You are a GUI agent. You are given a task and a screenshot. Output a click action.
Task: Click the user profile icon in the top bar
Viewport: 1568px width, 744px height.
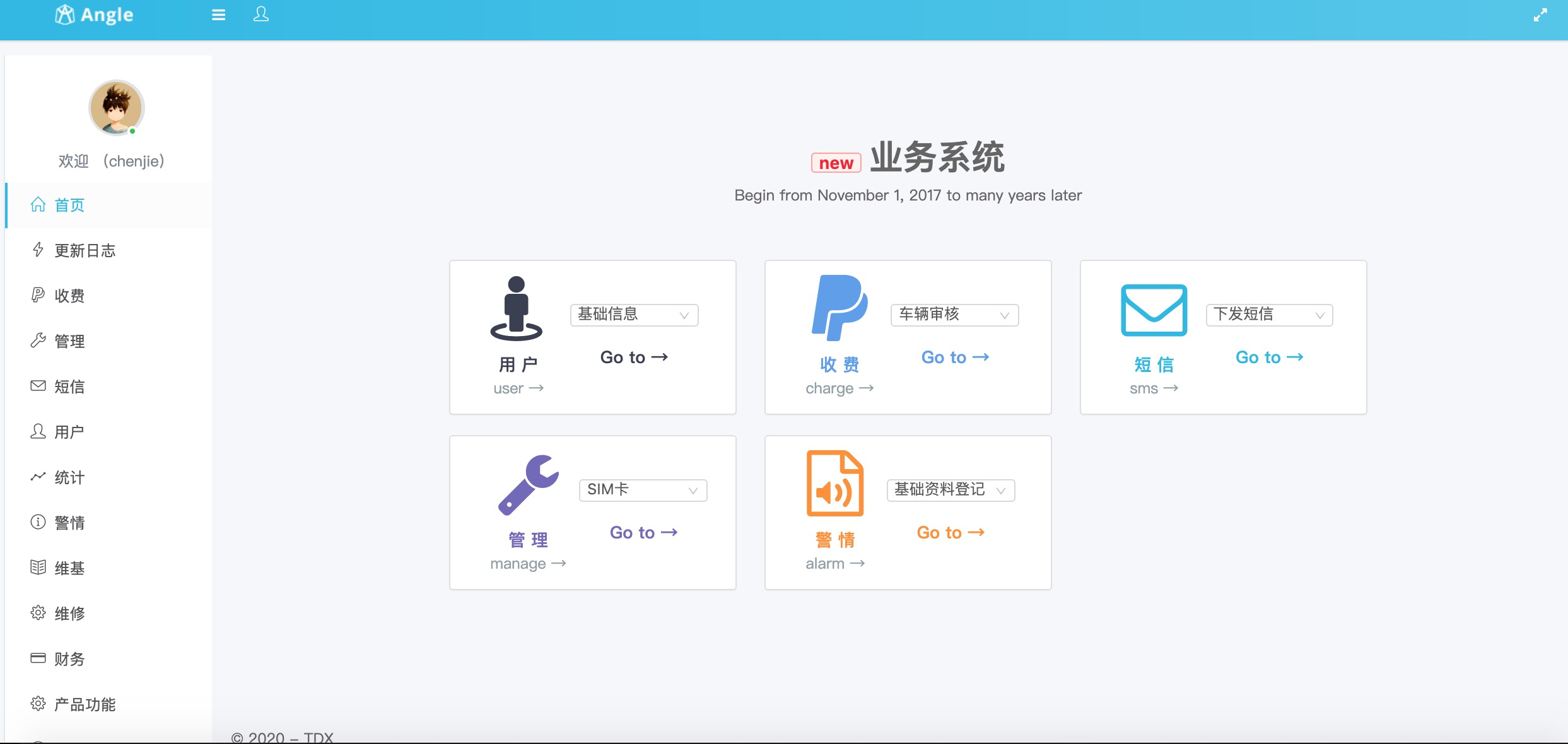(x=260, y=15)
